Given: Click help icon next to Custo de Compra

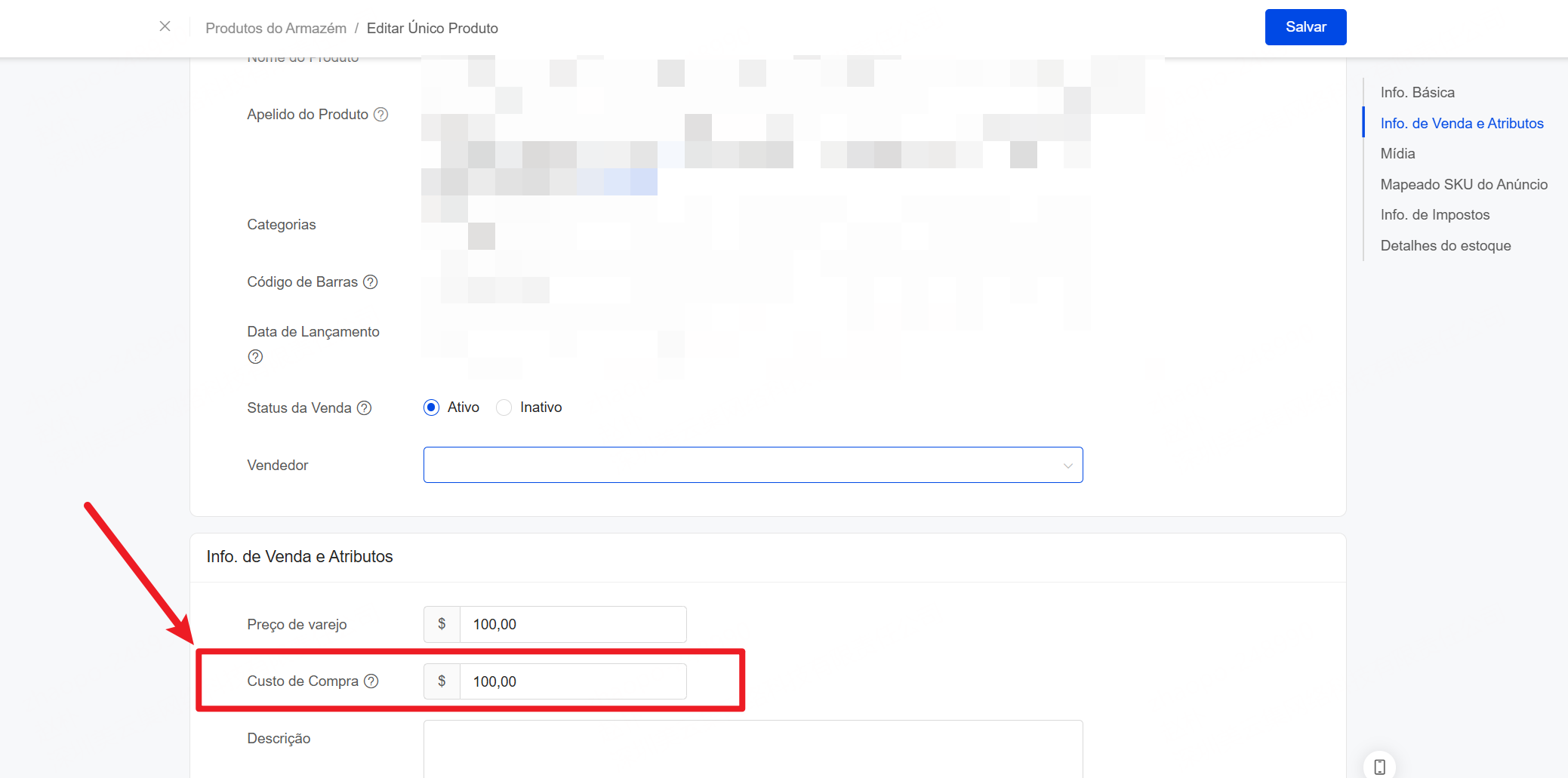Looking at the screenshot, I should tap(371, 681).
